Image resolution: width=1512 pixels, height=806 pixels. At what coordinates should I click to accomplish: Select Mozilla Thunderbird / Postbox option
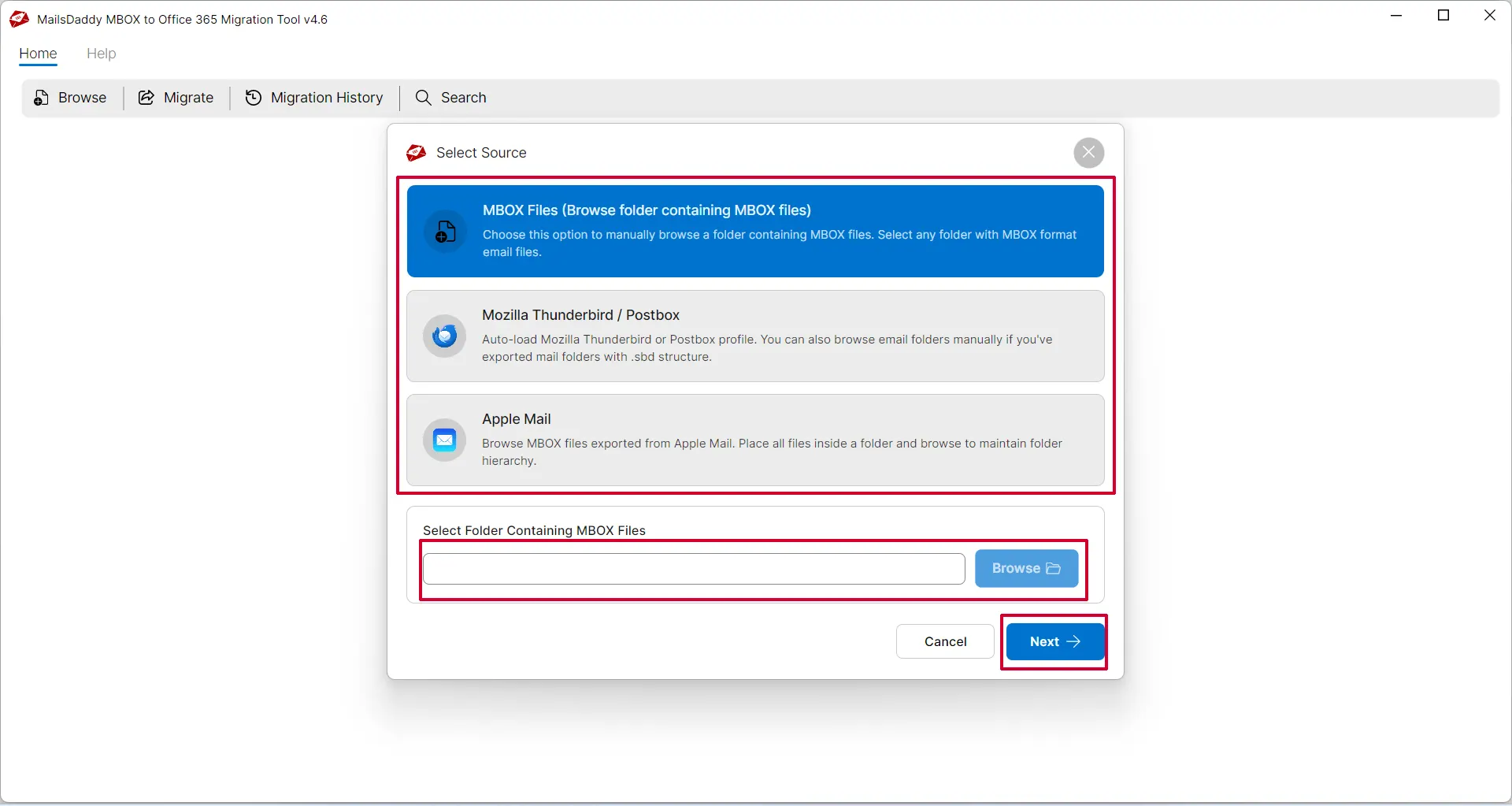coord(754,336)
